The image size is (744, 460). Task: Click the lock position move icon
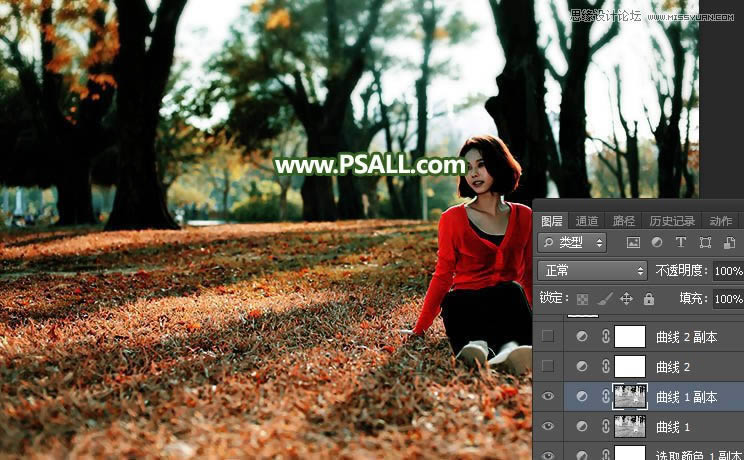626,299
